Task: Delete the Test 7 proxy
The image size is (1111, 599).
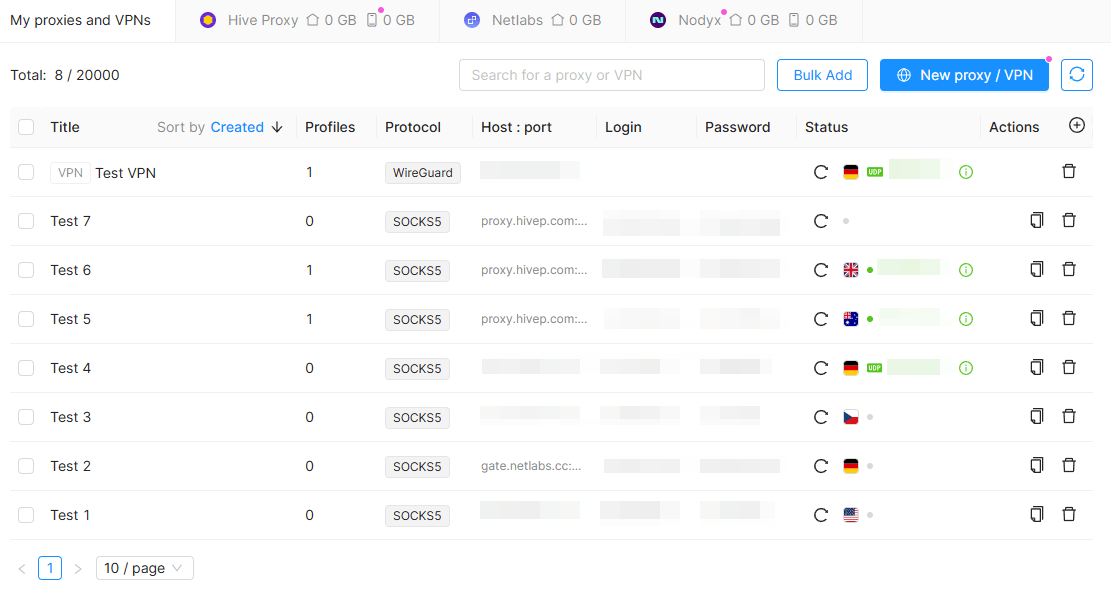Action: [x=1068, y=220]
